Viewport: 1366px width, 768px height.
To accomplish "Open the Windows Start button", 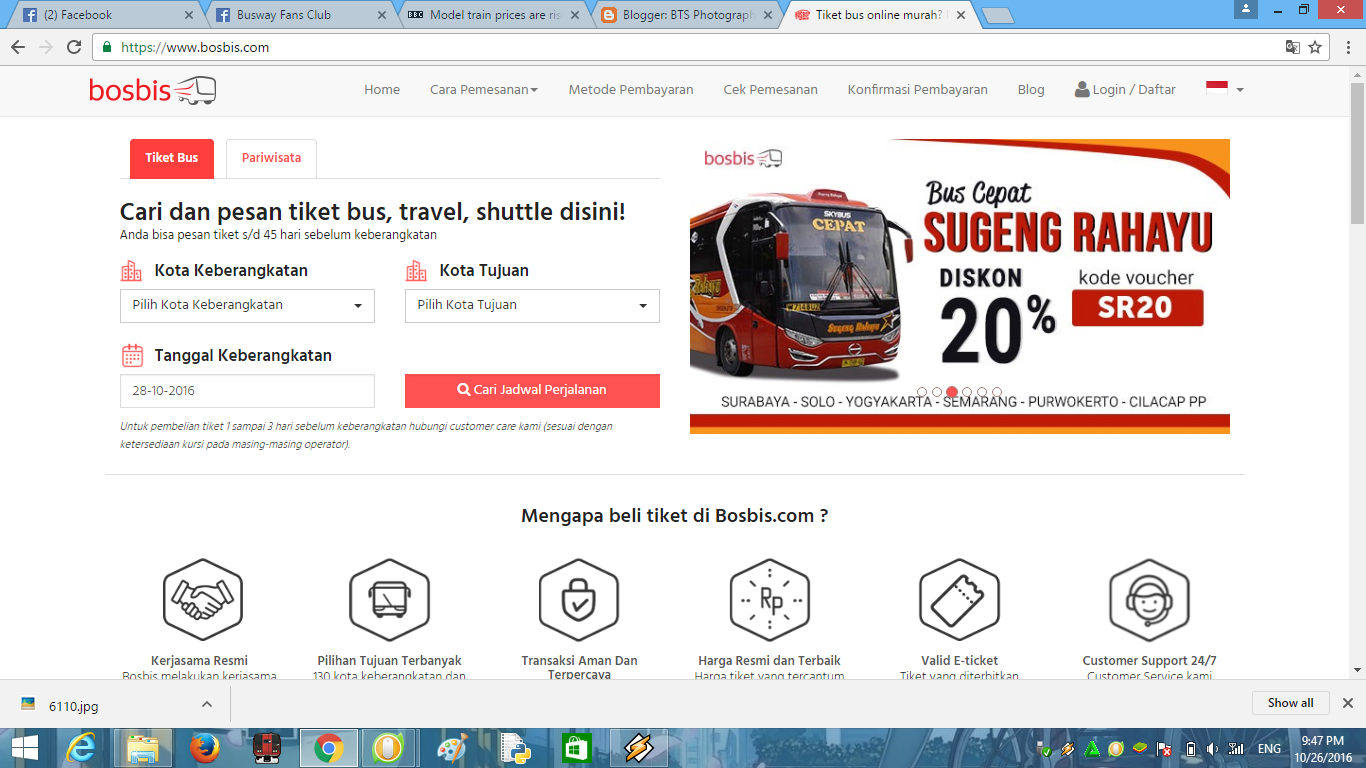I will click(24, 748).
